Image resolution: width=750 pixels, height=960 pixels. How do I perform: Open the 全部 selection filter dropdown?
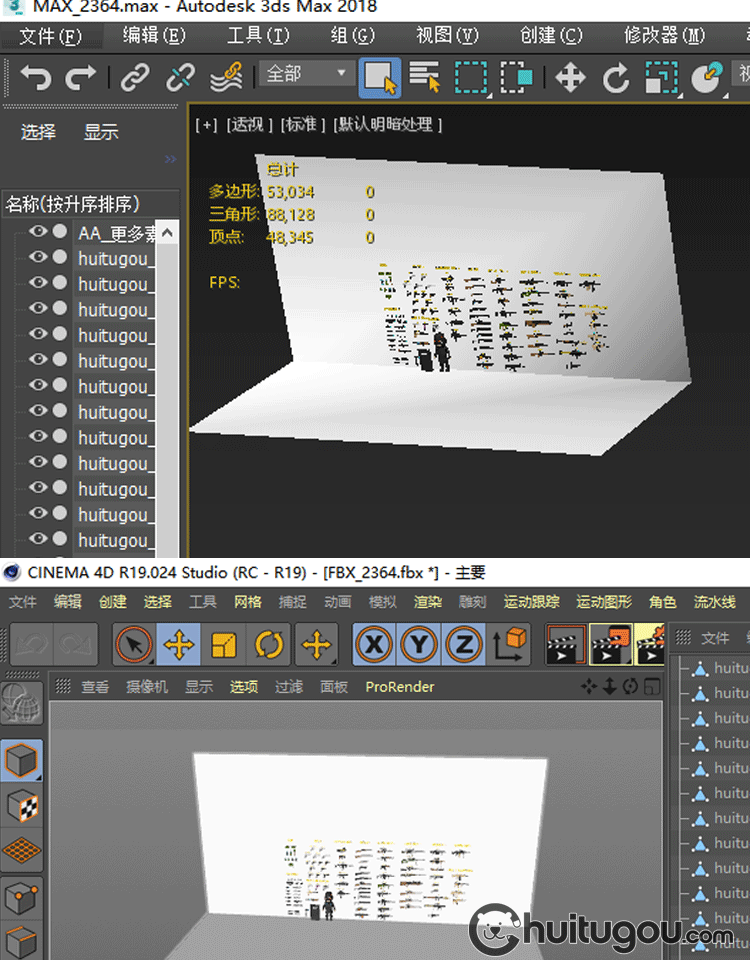[x=305, y=74]
